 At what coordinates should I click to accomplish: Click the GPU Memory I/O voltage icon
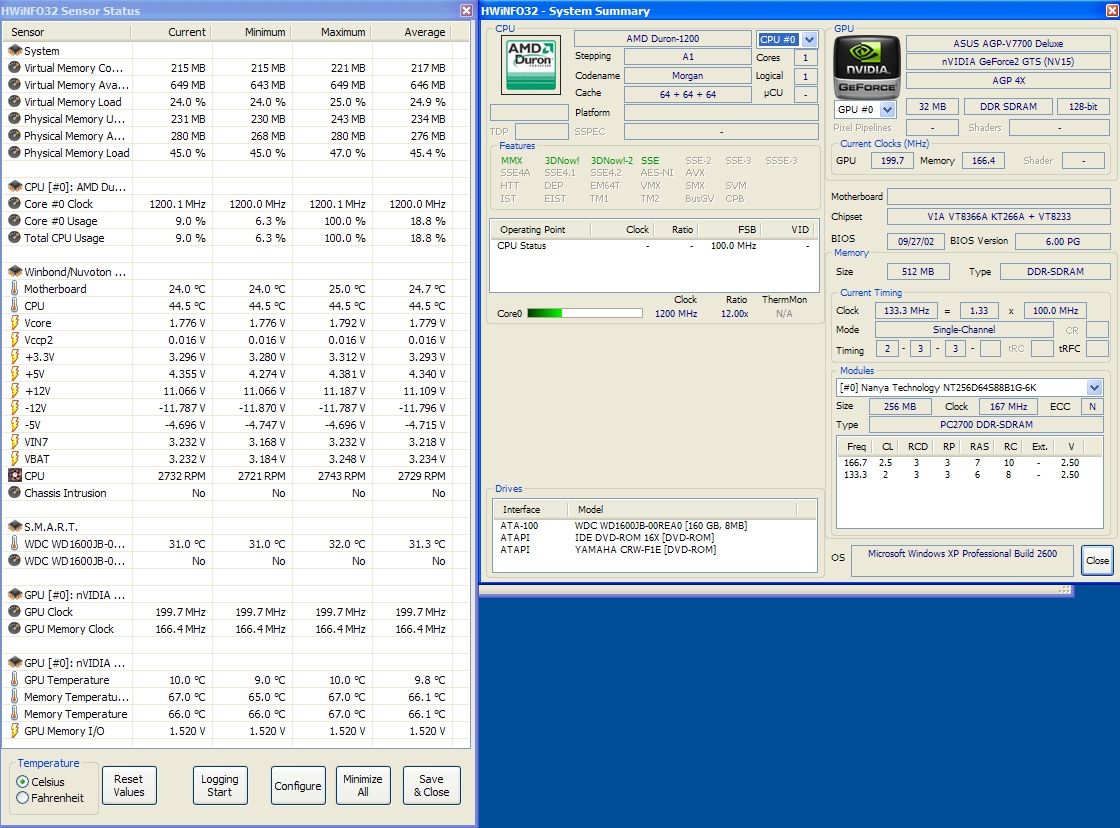[14, 731]
